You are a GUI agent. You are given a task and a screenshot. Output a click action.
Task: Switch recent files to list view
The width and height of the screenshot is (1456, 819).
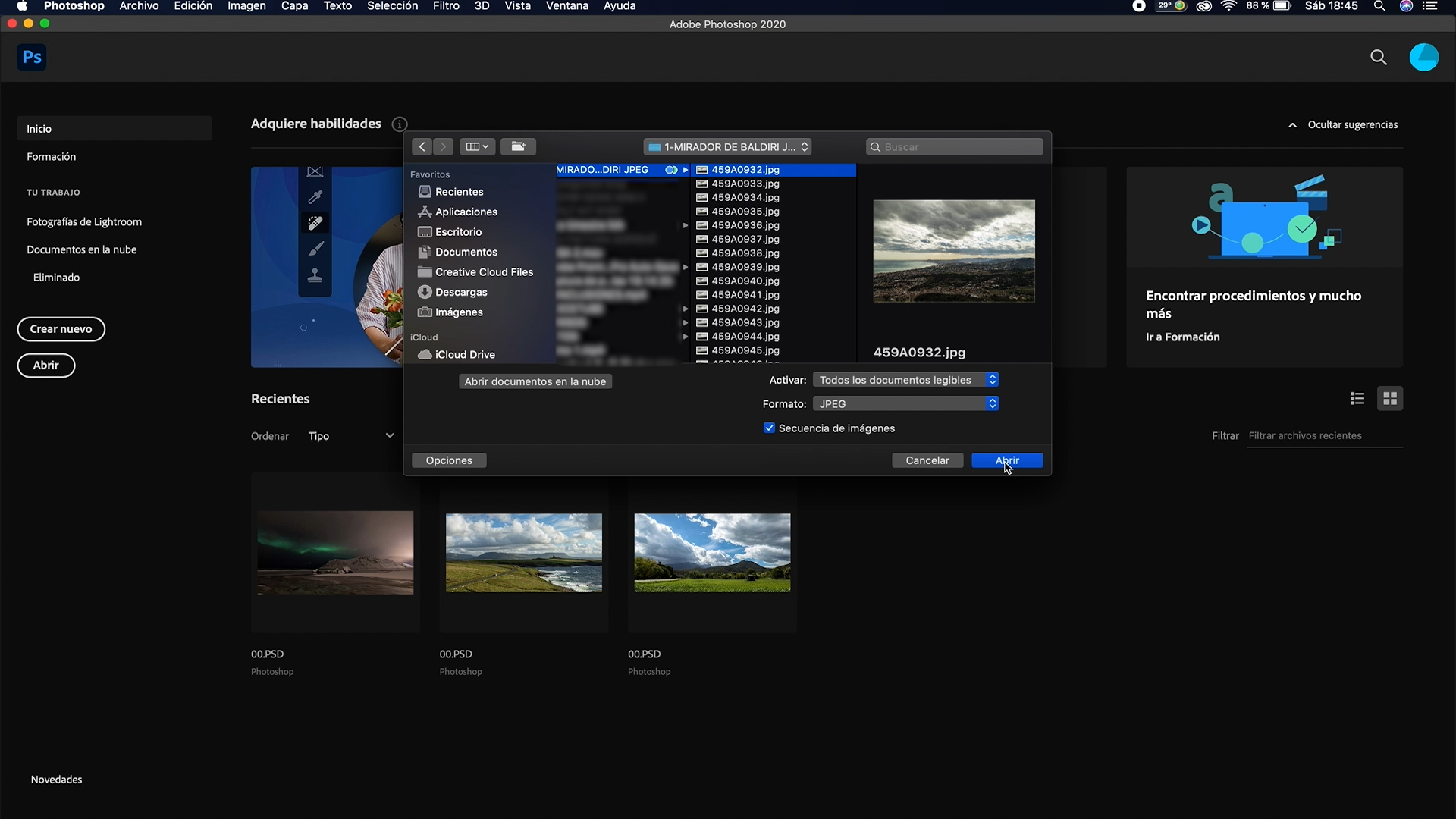pos(1357,398)
